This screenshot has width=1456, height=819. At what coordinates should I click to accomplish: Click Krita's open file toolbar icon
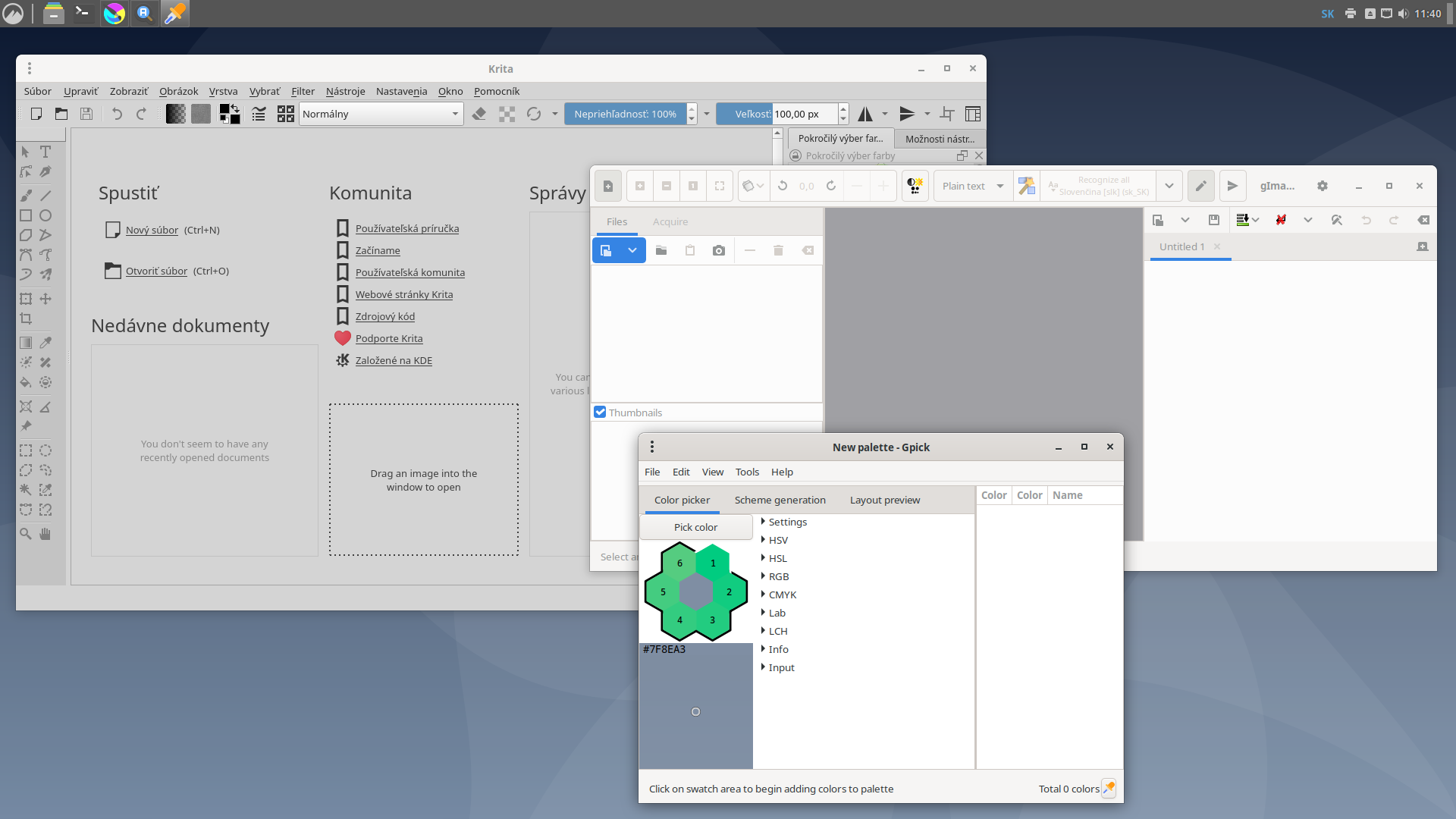coord(61,114)
